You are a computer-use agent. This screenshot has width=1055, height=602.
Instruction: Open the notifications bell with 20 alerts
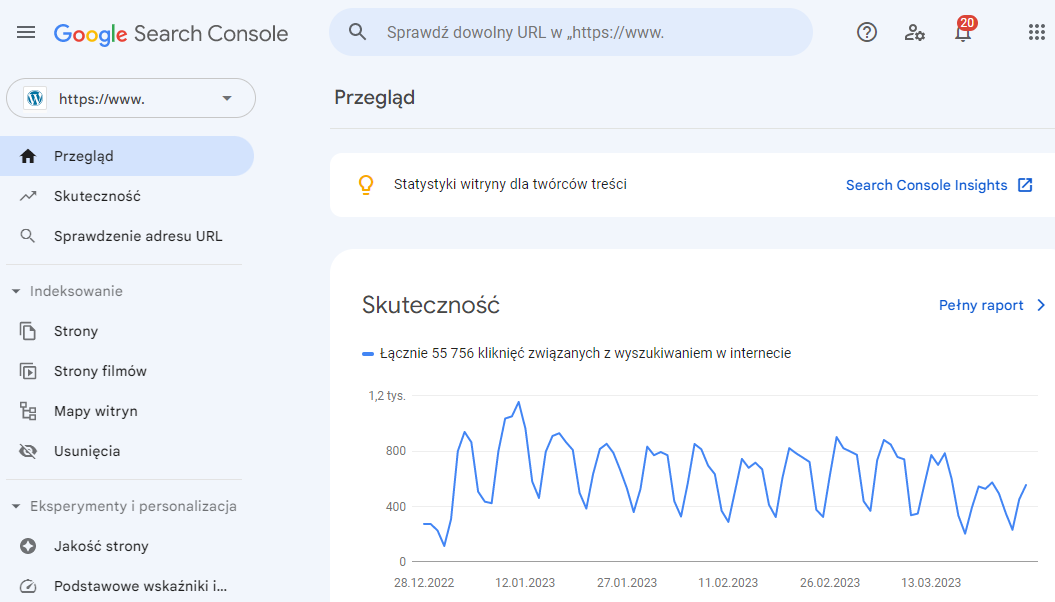coord(962,32)
